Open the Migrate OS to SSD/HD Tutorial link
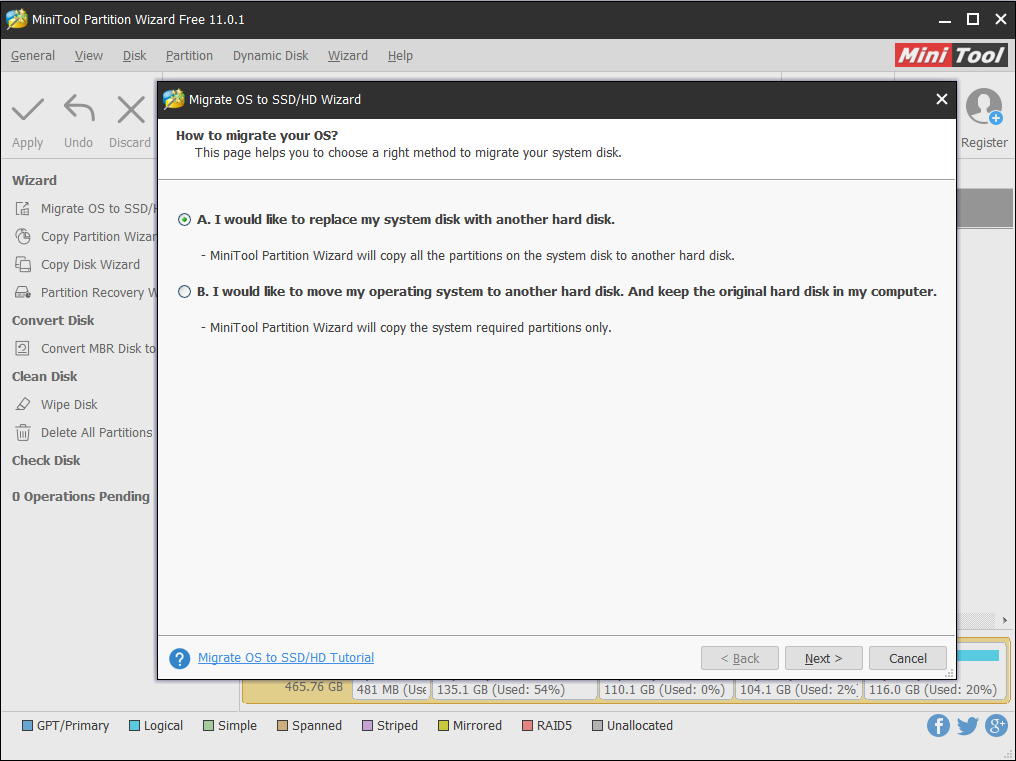Image resolution: width=1016 pixels, height=761 pixels. coord(285,658)
